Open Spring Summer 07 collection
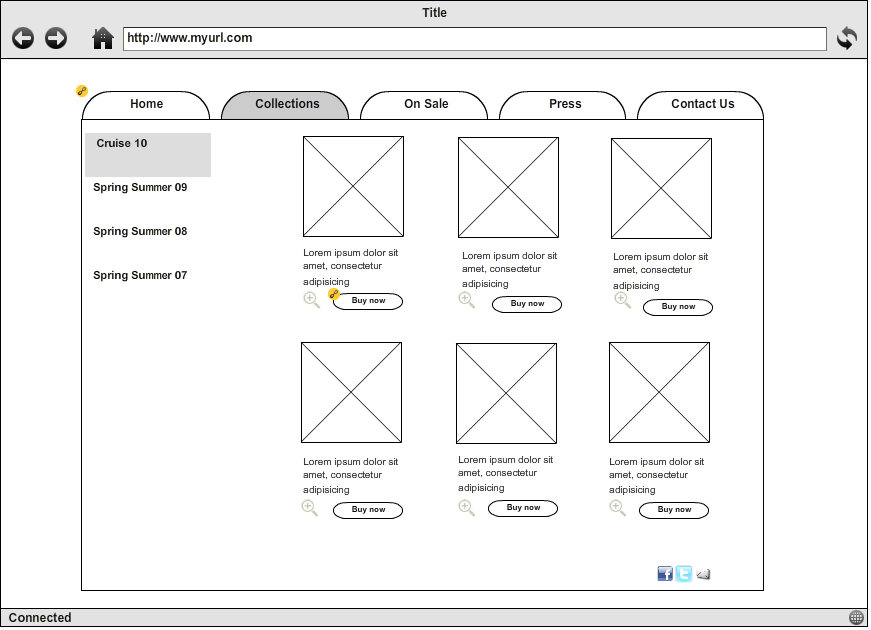The image size is (871, 630). (x=140, y=275)
